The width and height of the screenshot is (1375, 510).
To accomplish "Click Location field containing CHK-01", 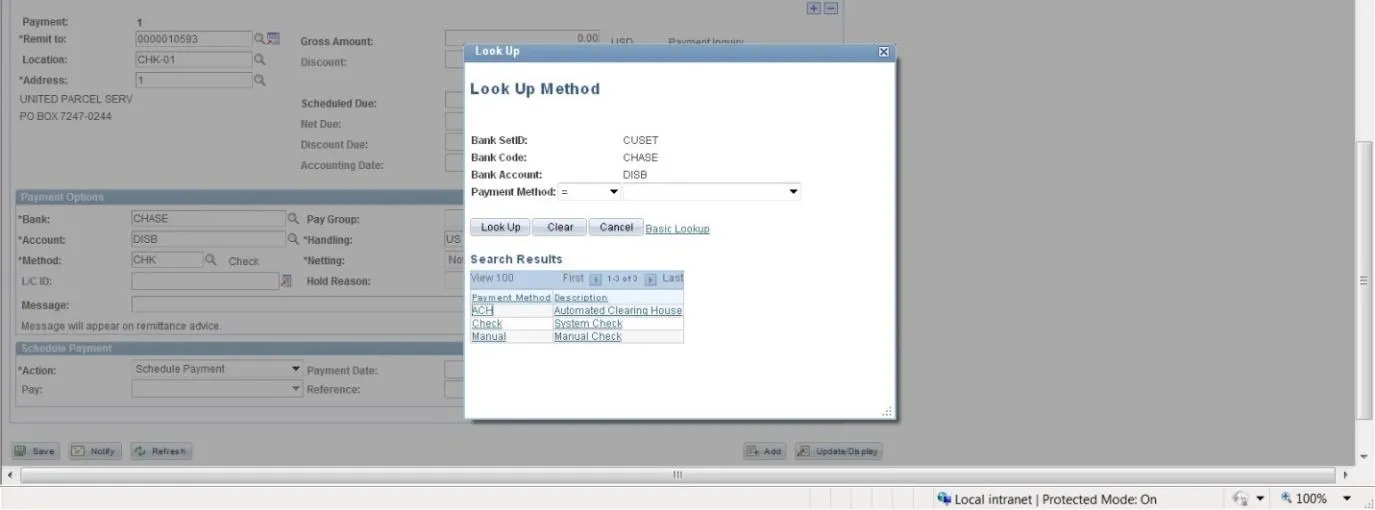I will [x=192, y=60].
